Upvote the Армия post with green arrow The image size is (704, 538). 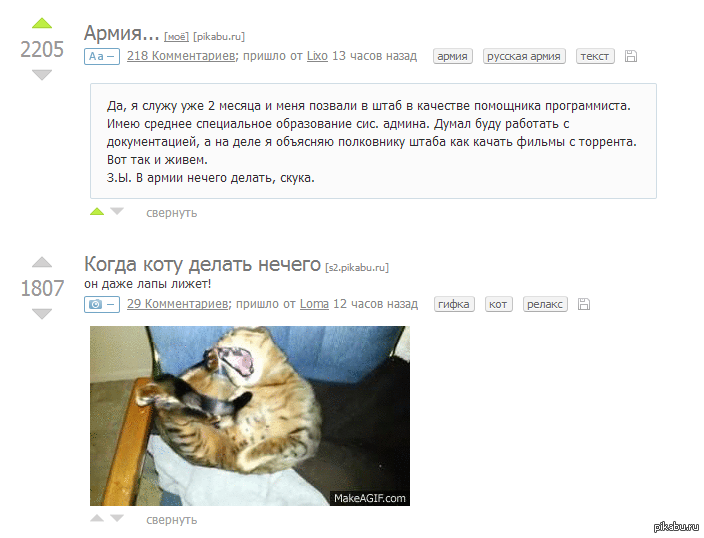click(42, 23)
